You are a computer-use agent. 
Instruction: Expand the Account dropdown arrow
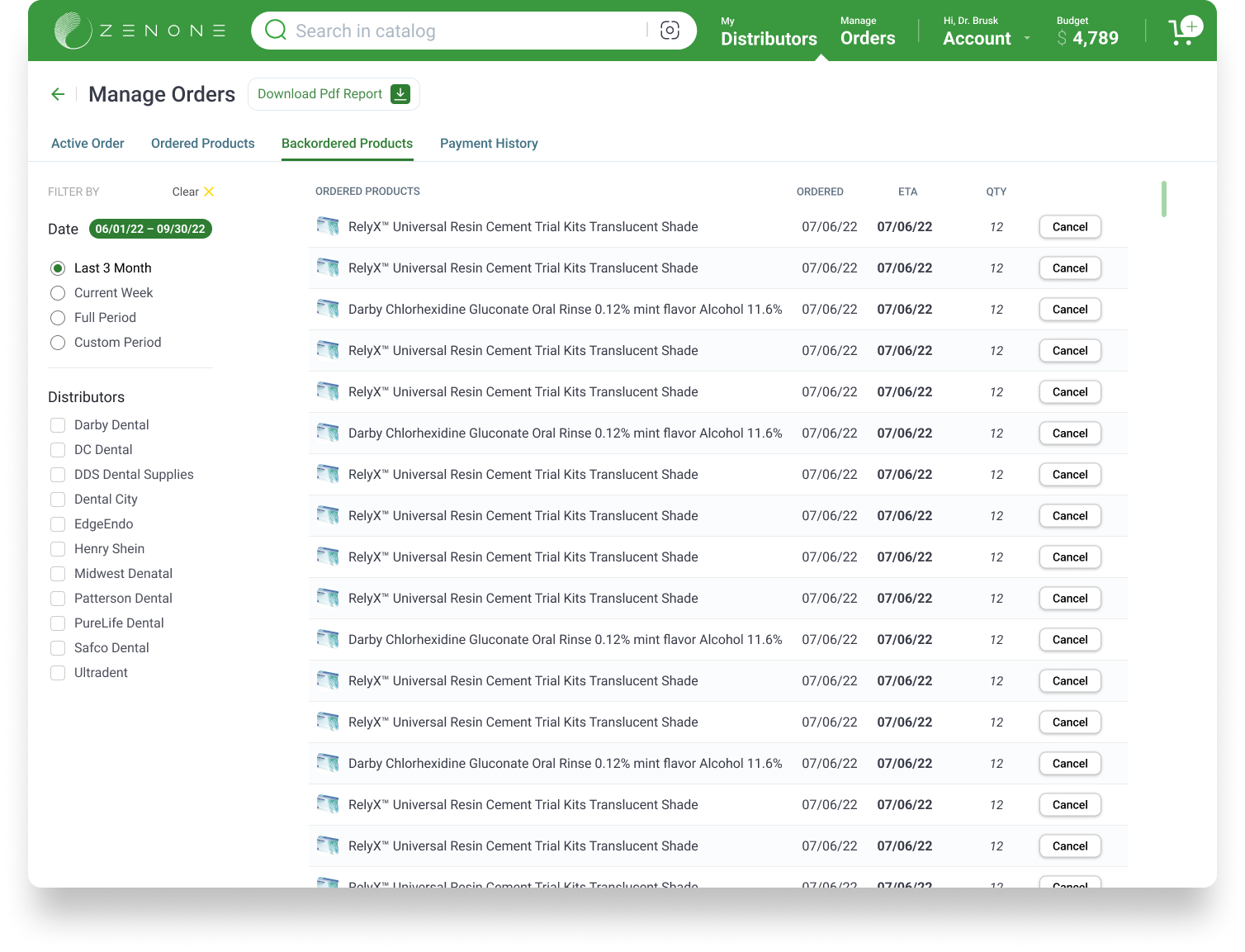pyautogui.click(x=1027, y=39)
